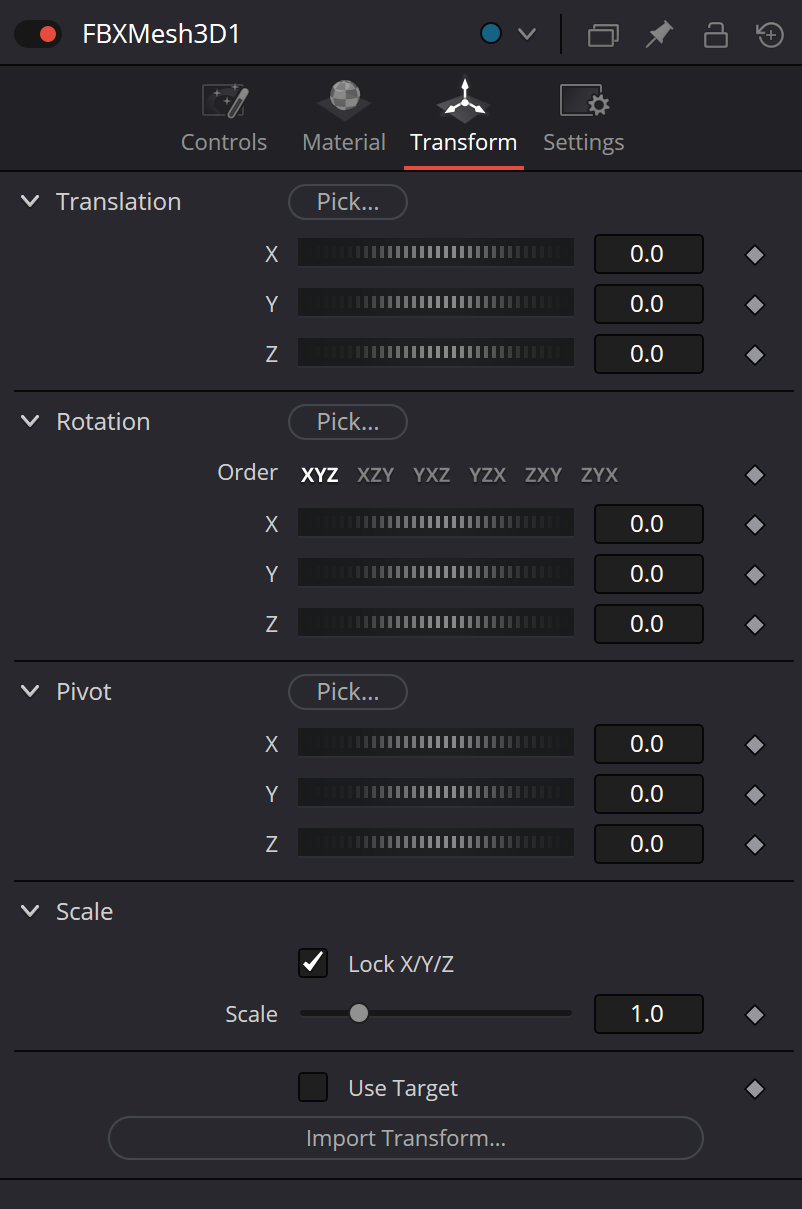Screen dimensions: 802x1209
Task: Click the Pivot Pick... button
Action: pyautogui.click(x=348, y=692)
